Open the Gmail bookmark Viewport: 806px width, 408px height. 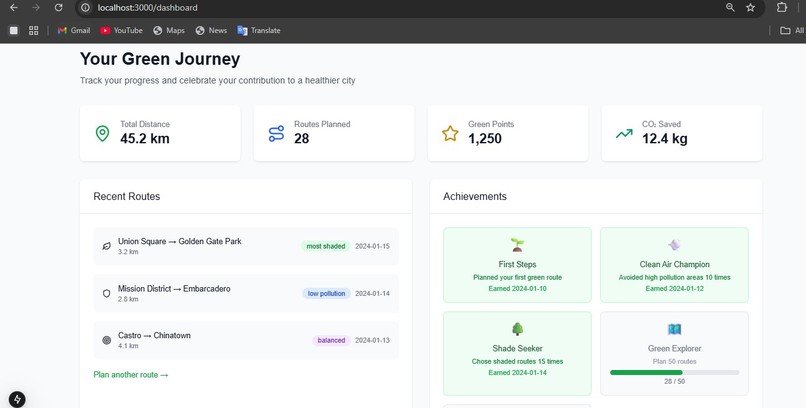74,30
